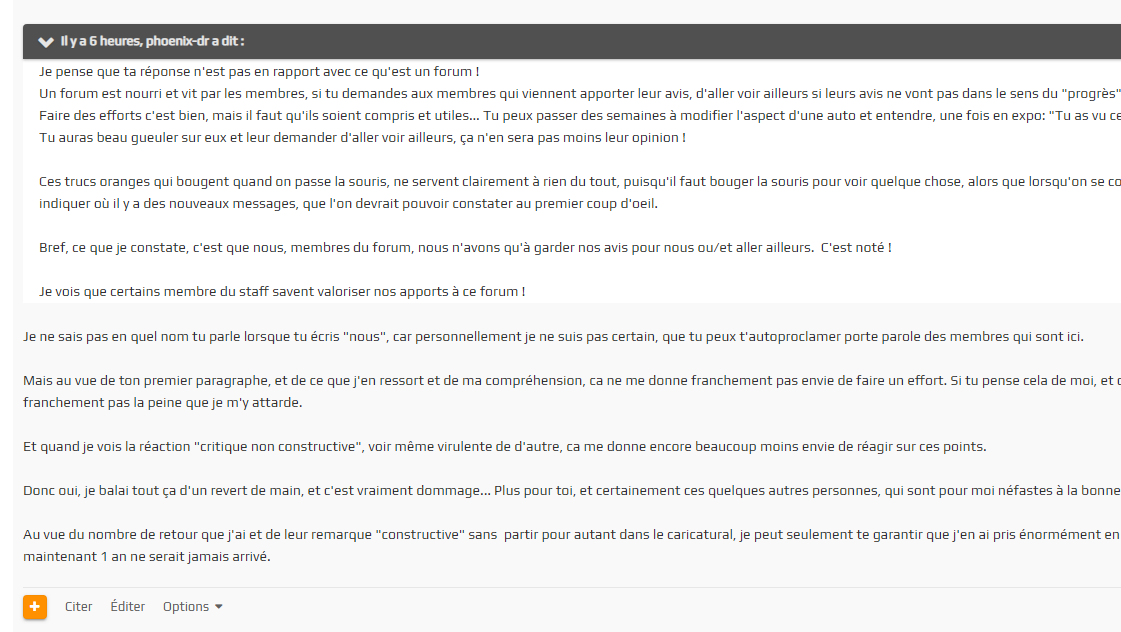Image resolution: width=1121 pixels, height=632 pixels.
Task: Click the orange plus multi-quote button
Action: click(x=35, y=607)
